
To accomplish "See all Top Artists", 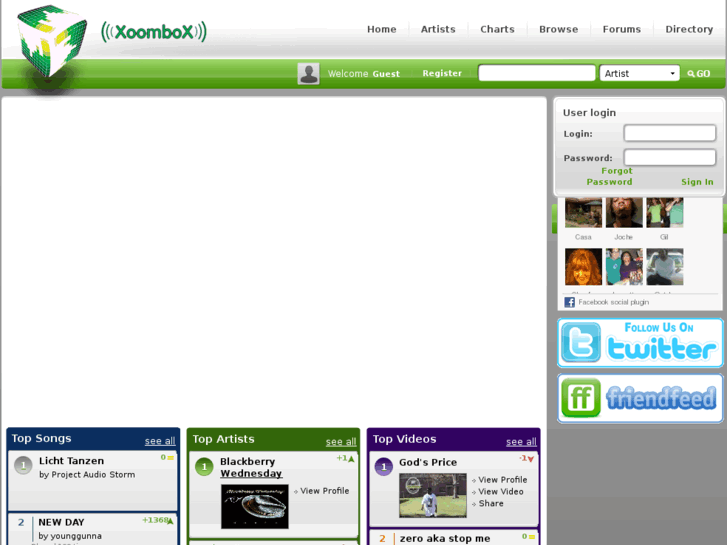I will pos(341,442).
